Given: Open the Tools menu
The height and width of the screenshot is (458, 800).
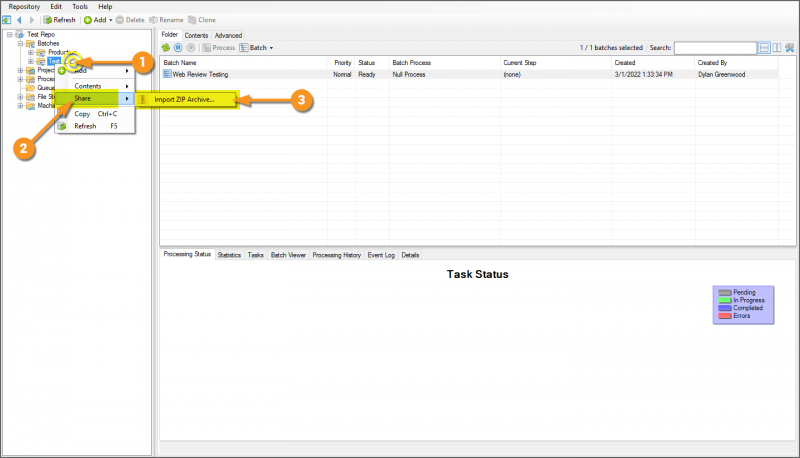Looking at the screenshot, I should [x=80, y=7].
